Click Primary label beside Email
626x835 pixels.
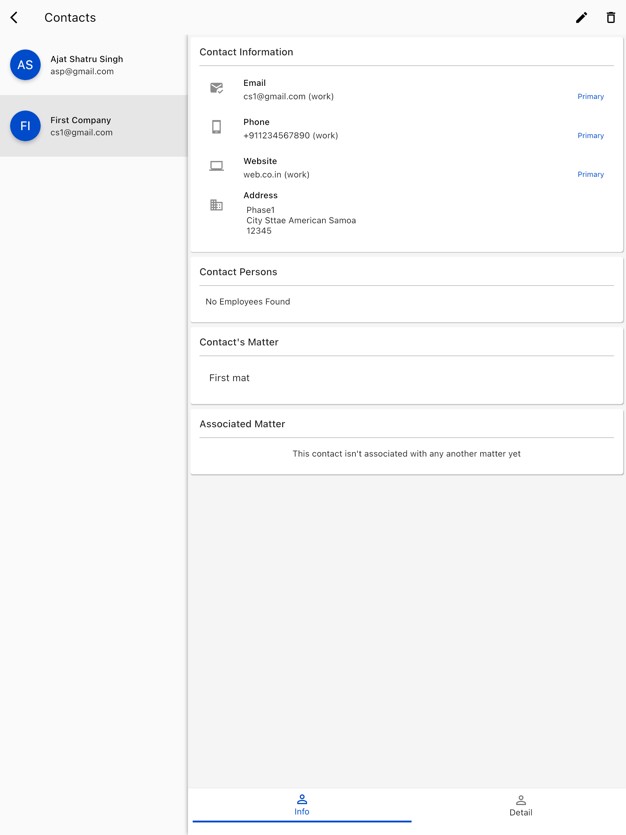coord(590,97)
